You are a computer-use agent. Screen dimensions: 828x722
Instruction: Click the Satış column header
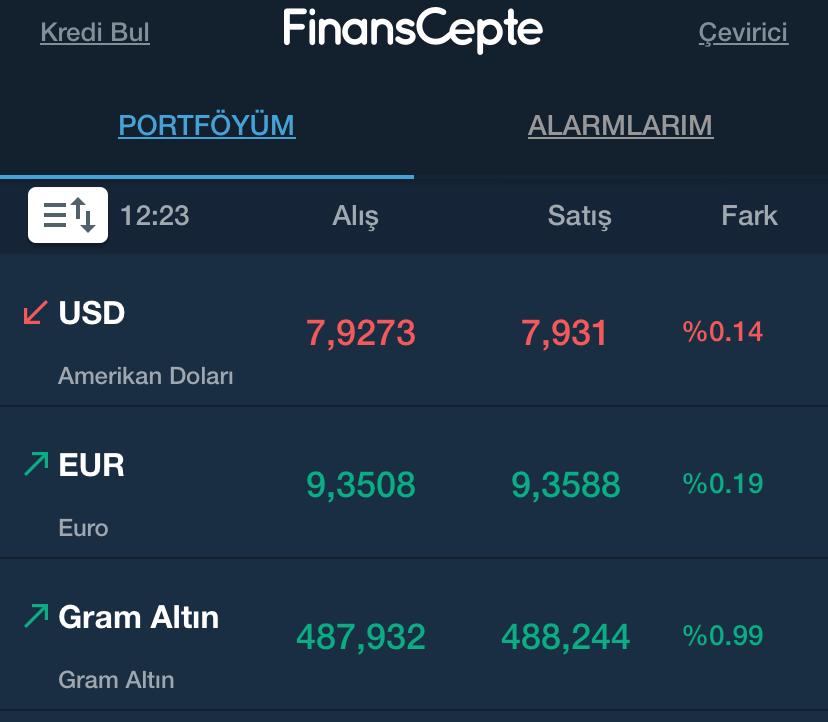click(579, 216)
